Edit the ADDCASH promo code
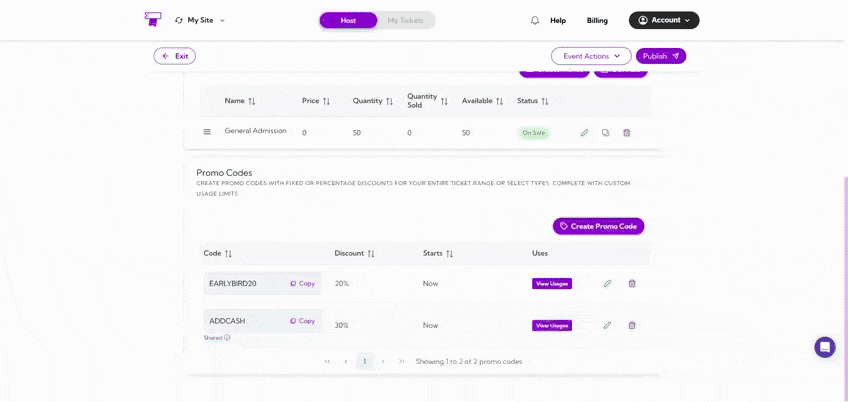This screenshot has width=848, height=402. (x=607, y=325)
